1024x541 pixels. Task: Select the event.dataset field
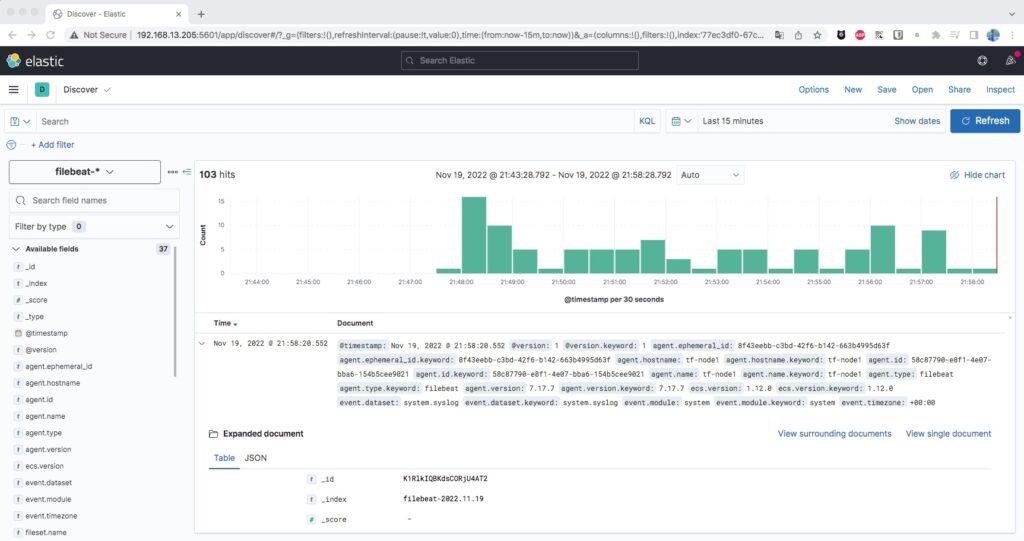point(48,483)
